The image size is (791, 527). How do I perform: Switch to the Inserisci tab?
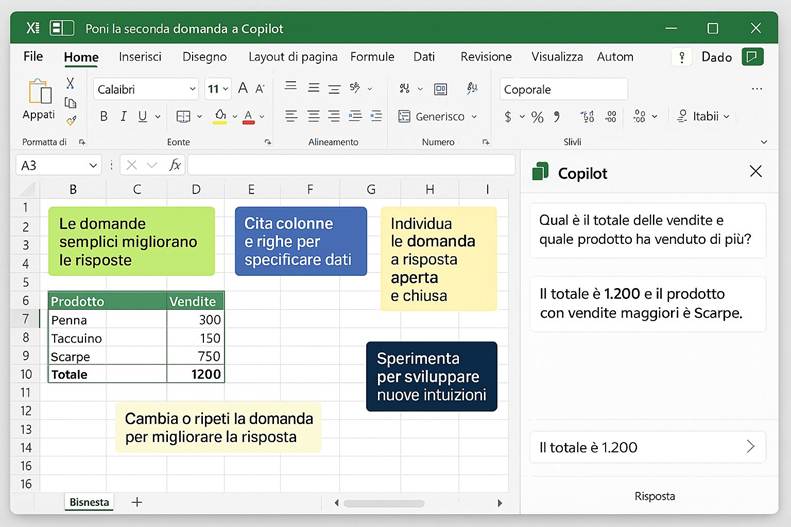coord(140,57)
